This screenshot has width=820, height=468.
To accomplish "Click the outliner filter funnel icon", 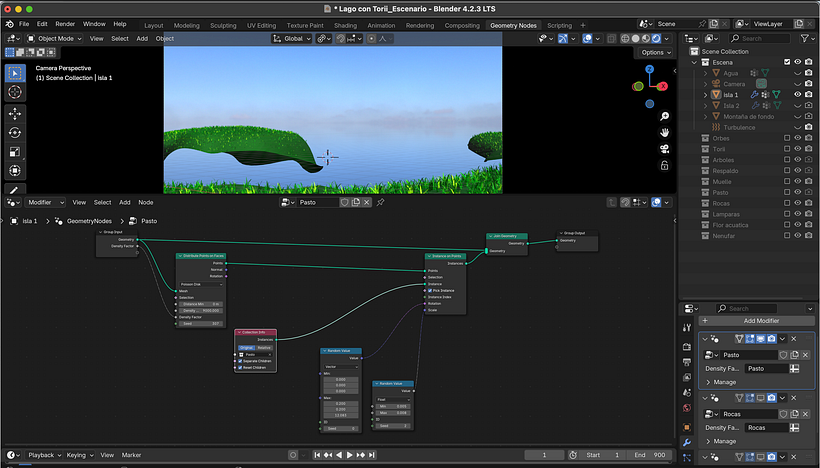I will pyautogui.click(x=805, y=38).
